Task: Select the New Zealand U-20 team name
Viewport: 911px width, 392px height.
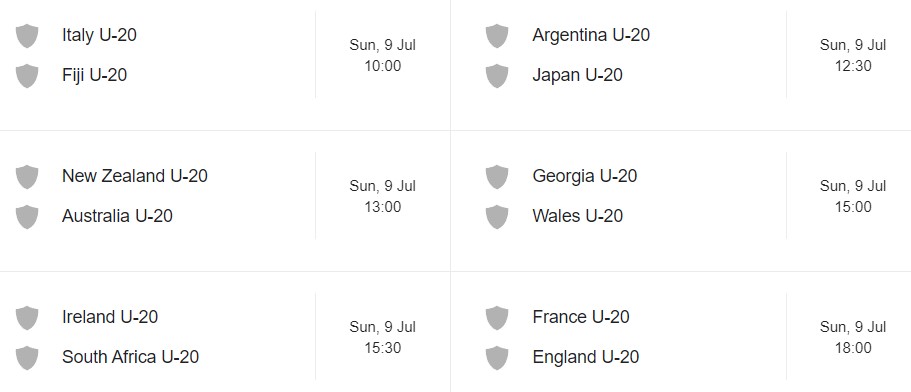Action: [x=135, y=175]
